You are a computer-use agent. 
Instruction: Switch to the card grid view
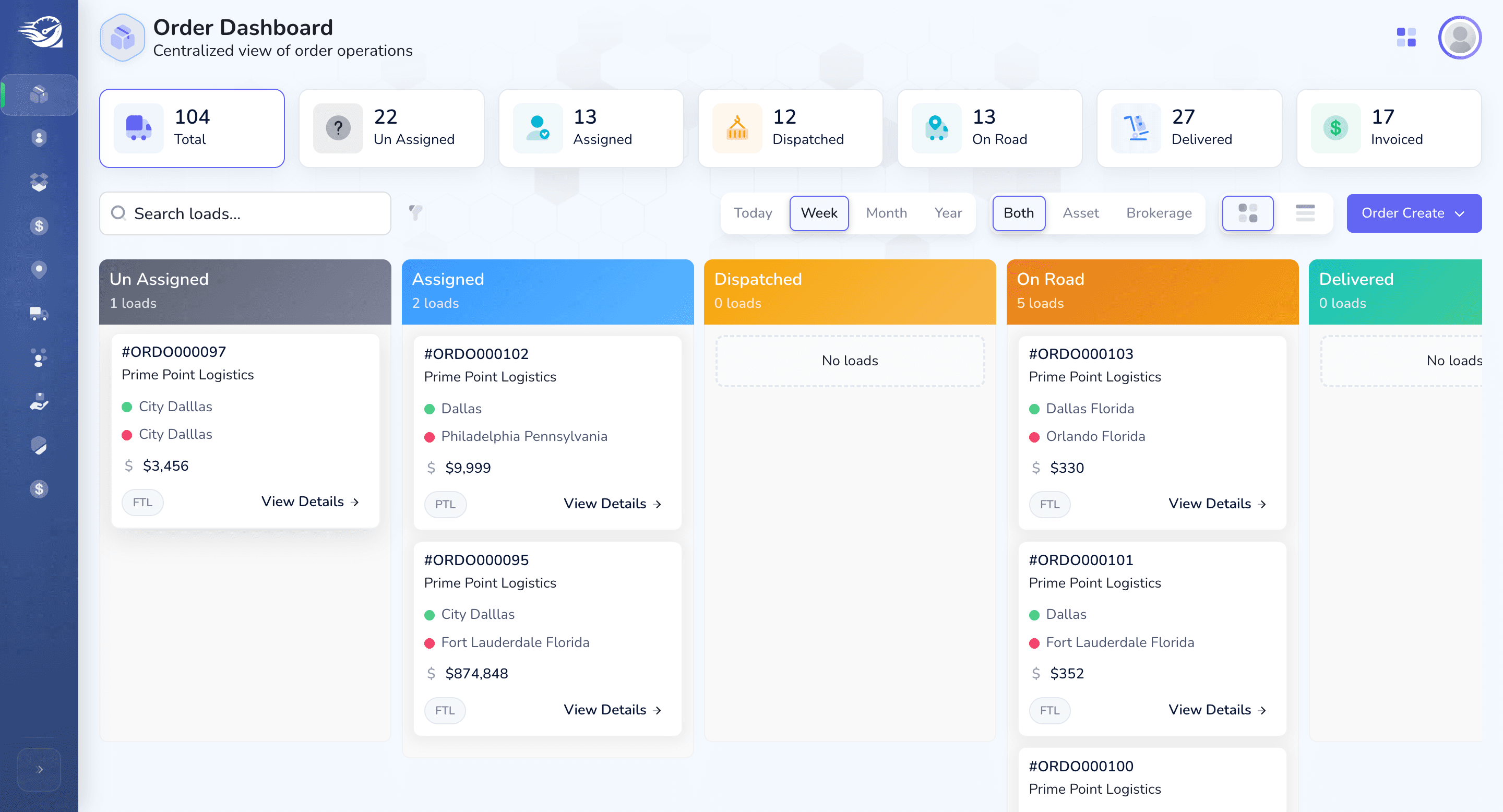point(1247,213)
